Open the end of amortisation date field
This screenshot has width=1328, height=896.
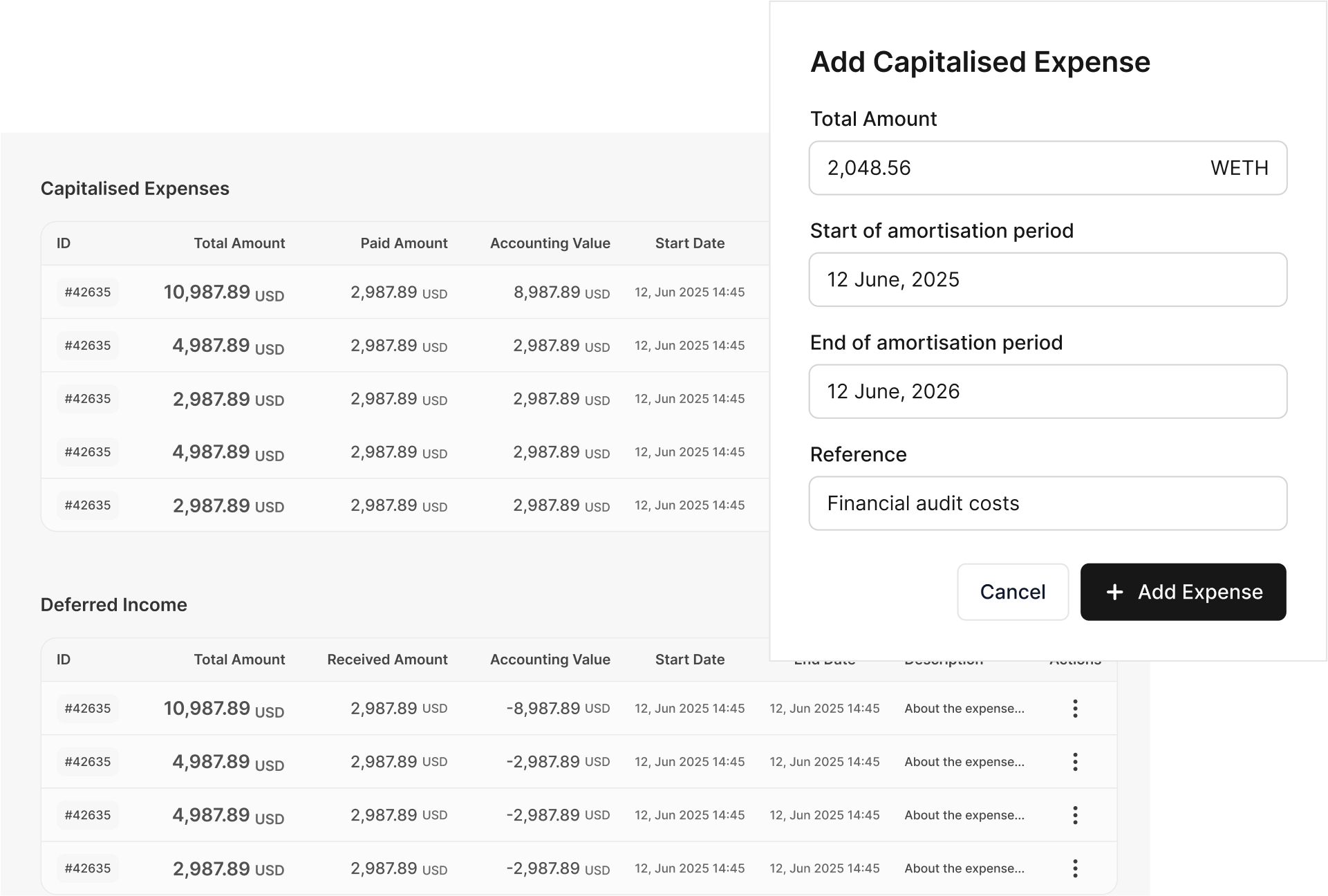(1047, 391)
